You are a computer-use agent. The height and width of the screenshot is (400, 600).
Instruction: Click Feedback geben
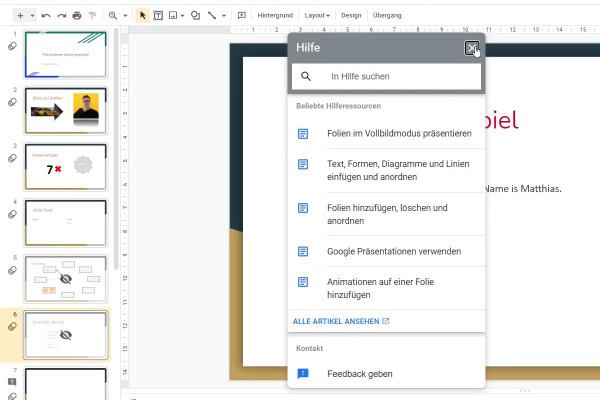(386, 374)
